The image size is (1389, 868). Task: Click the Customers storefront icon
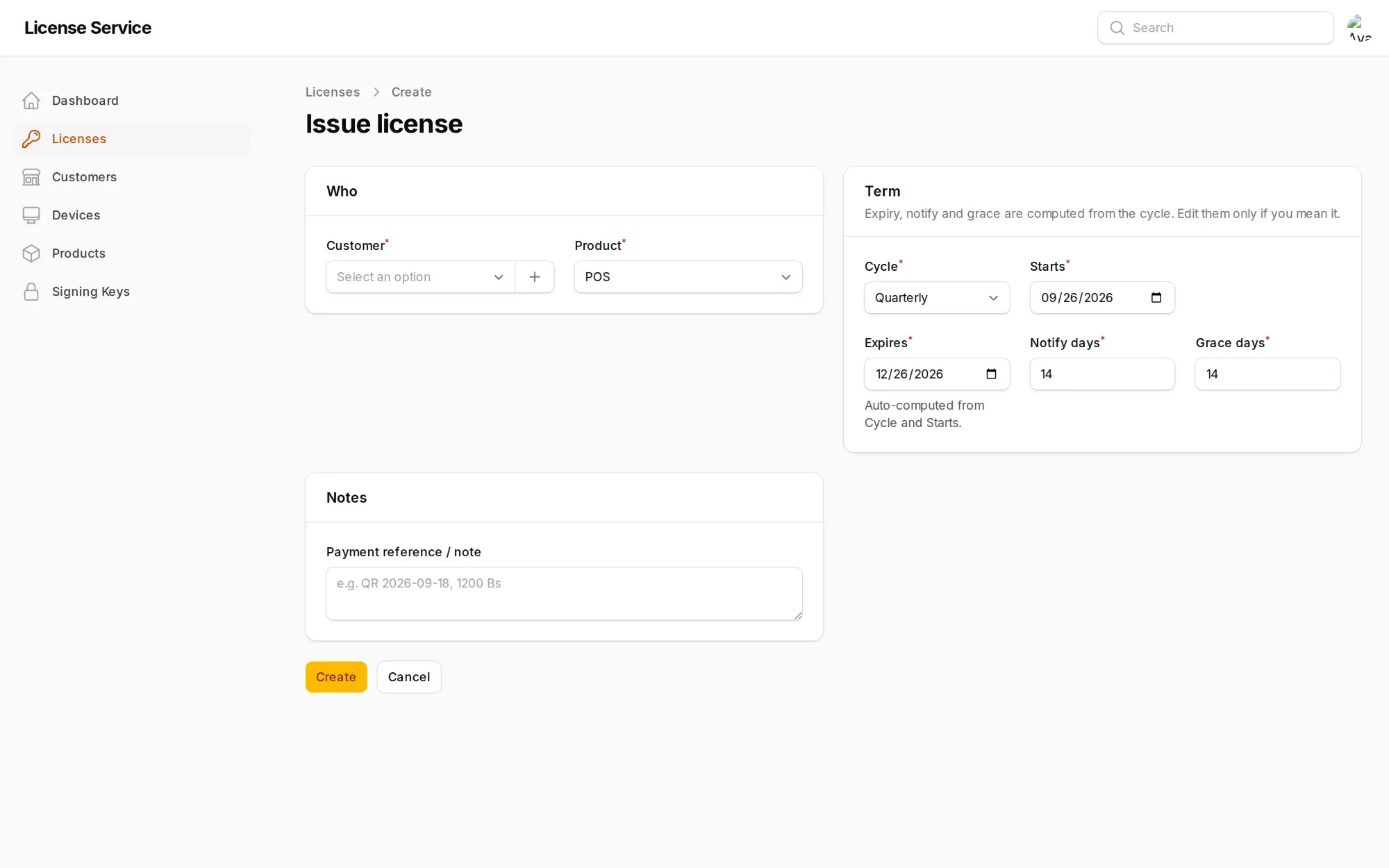(x=31, y=177)
